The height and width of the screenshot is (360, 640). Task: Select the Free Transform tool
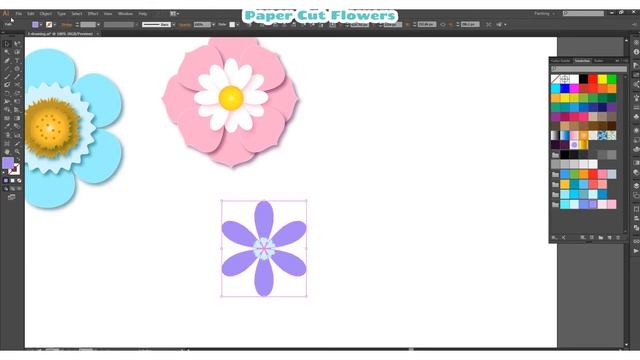pos(17,102)
